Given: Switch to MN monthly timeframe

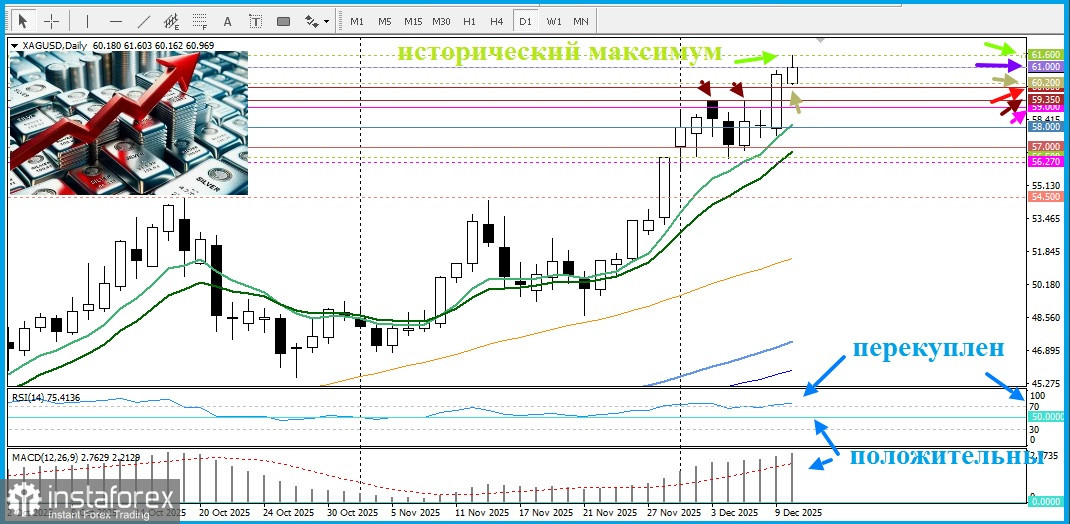Looking at the screenshot, I should click(x=581, y=21).
